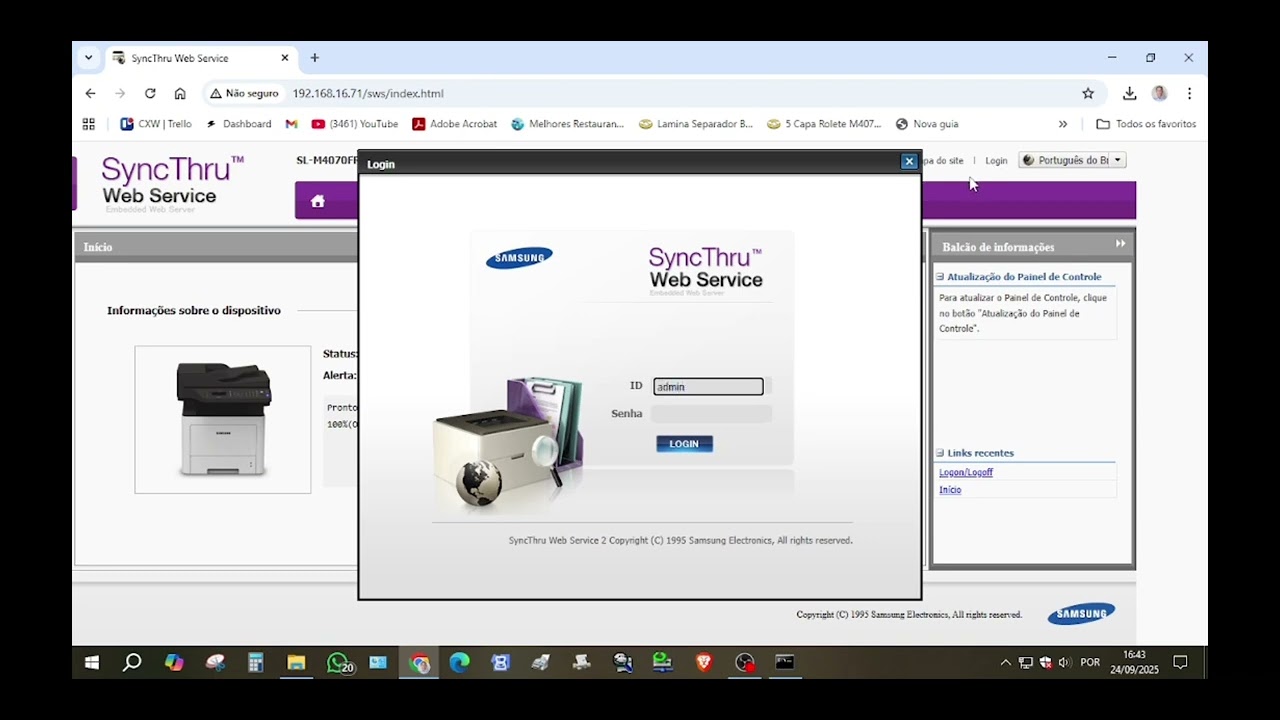This screenshot has width=1280, height=720.
Task: Open WhatsApp with 20 notifications
Action: 339,662
